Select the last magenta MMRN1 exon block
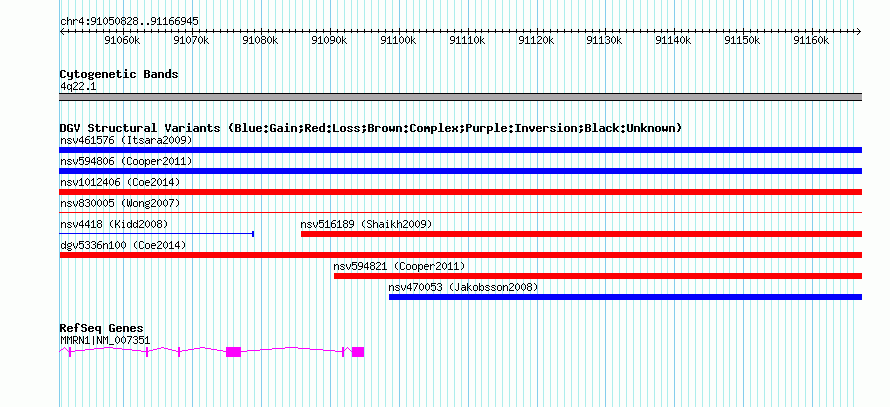890x407 pixels. (x=358, y=352)
